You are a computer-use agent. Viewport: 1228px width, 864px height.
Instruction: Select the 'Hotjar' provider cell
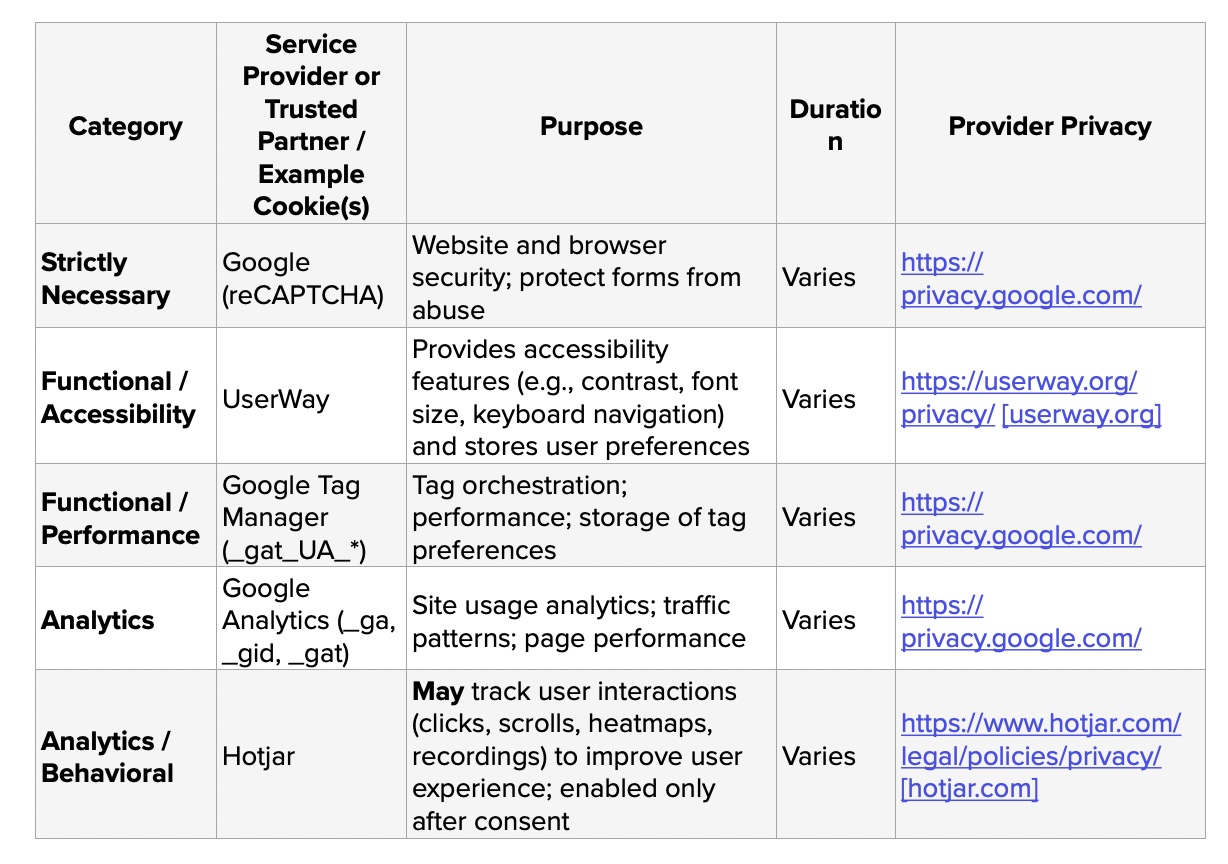pyautogui.click(x=258, y=756)
